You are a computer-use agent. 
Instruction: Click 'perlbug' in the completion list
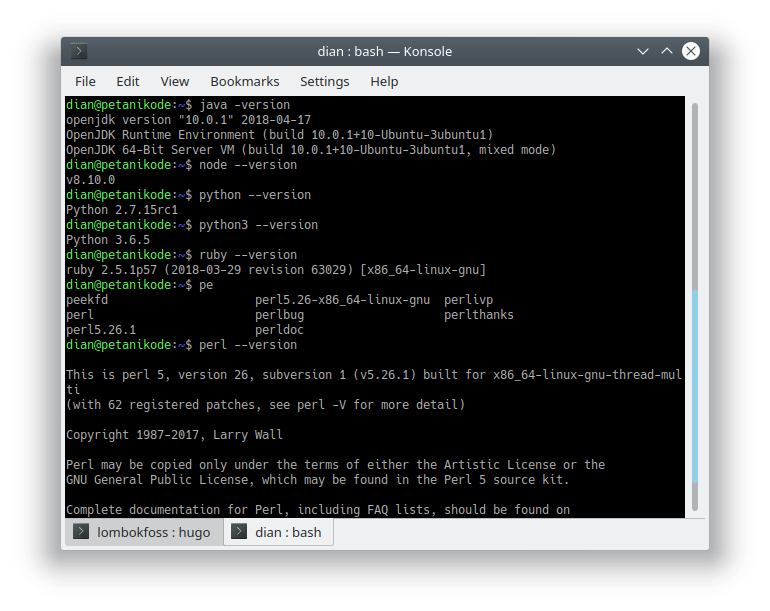pos(279,315)
